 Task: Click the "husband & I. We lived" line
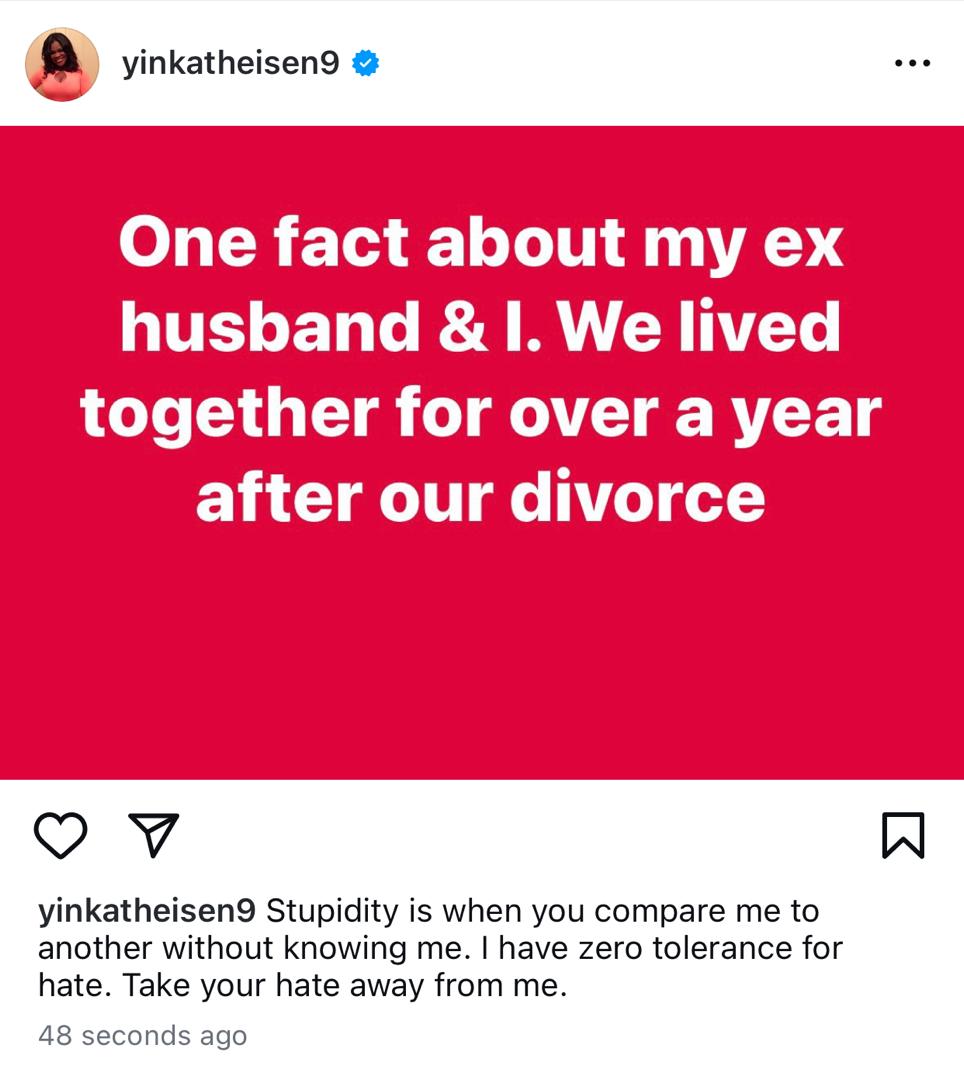[x=481, y=328]
